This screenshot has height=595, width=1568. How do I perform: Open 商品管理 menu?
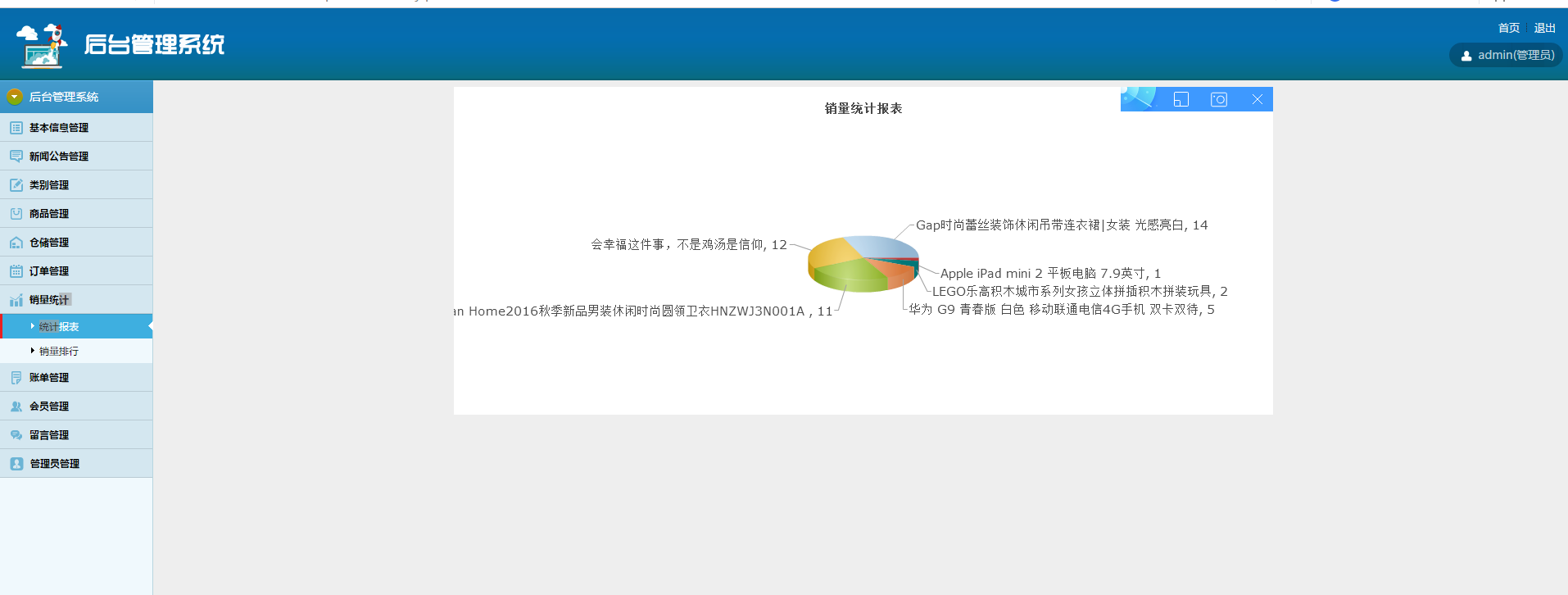76,214
